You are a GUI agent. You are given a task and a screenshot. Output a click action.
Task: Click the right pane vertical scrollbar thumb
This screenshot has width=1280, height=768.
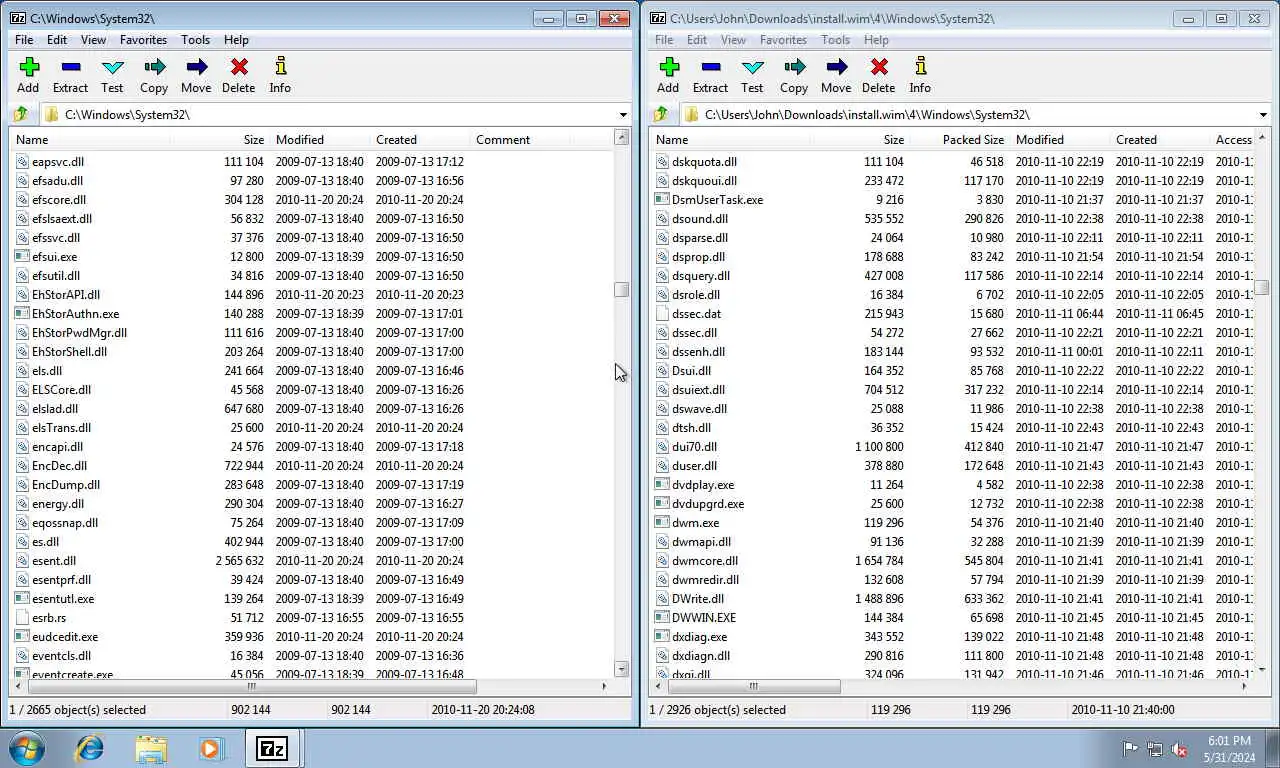[1262, 287]
